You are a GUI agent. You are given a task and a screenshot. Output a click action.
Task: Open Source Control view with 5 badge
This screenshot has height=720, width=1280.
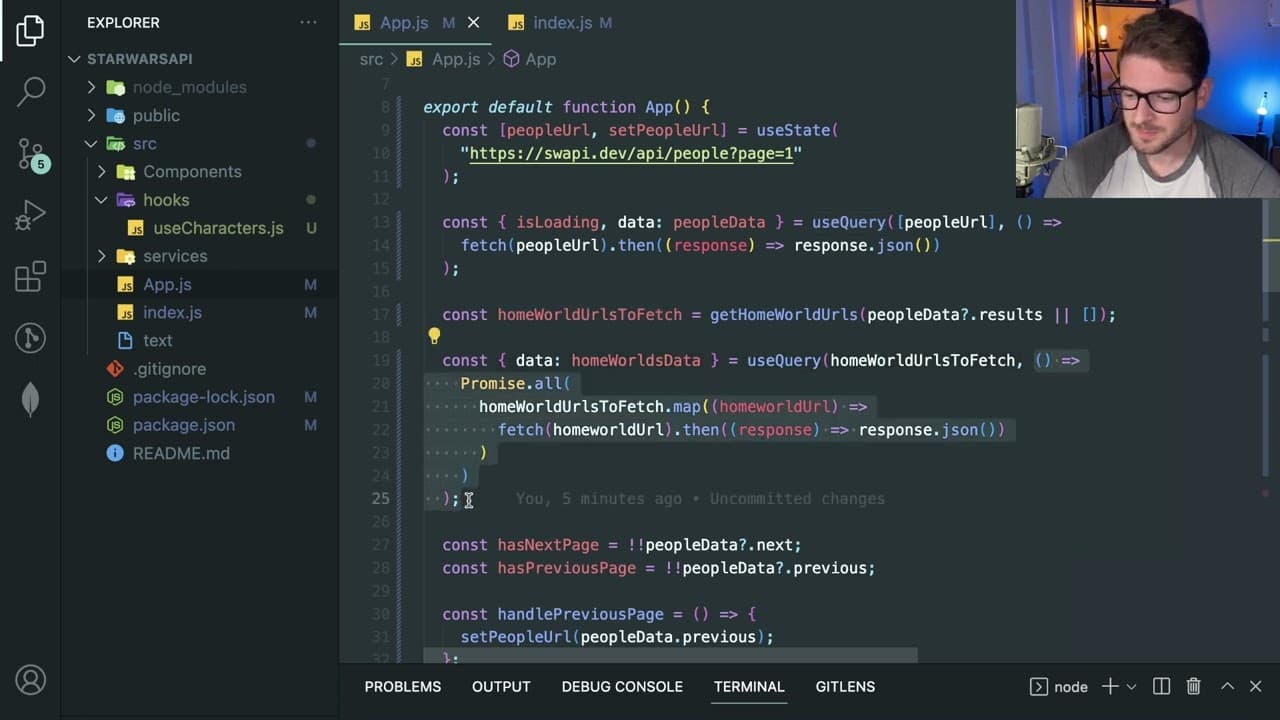click(31, 153)
